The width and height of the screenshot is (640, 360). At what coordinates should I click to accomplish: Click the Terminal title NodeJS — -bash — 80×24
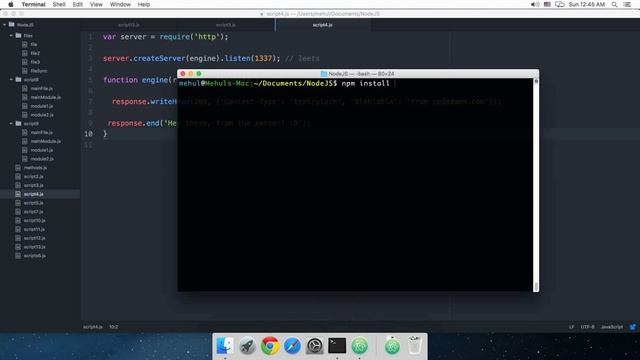(x=361, y=74)
